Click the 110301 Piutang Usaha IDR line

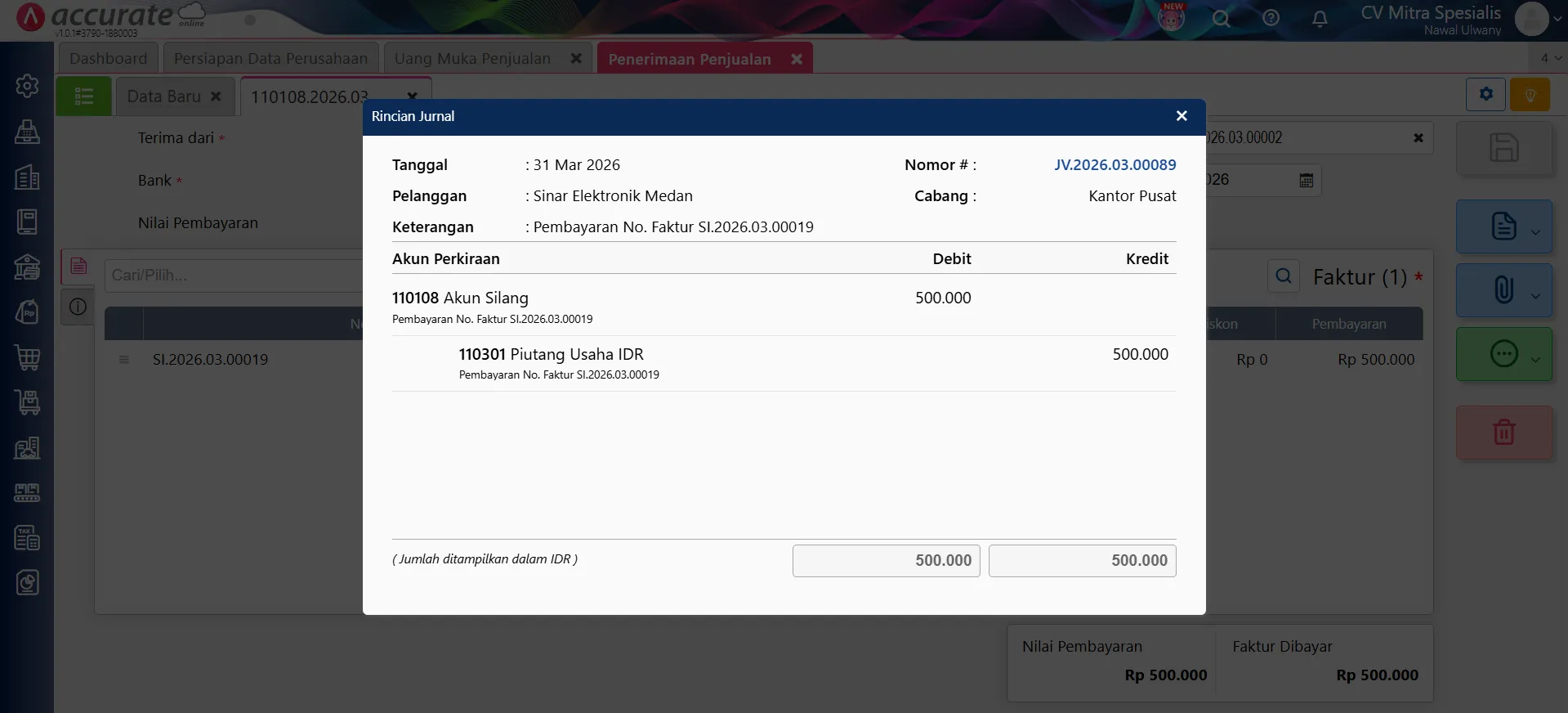click(784, 363)
